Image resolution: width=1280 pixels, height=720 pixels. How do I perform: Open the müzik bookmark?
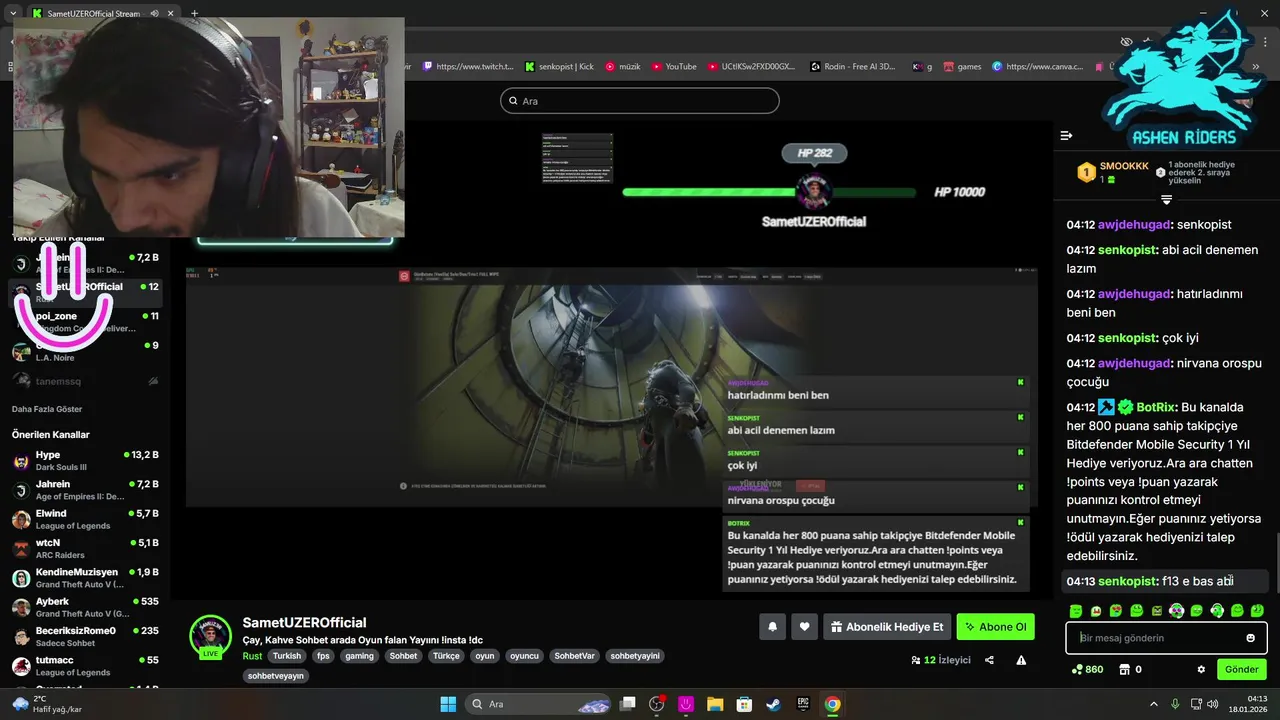[x=623, y=66]
